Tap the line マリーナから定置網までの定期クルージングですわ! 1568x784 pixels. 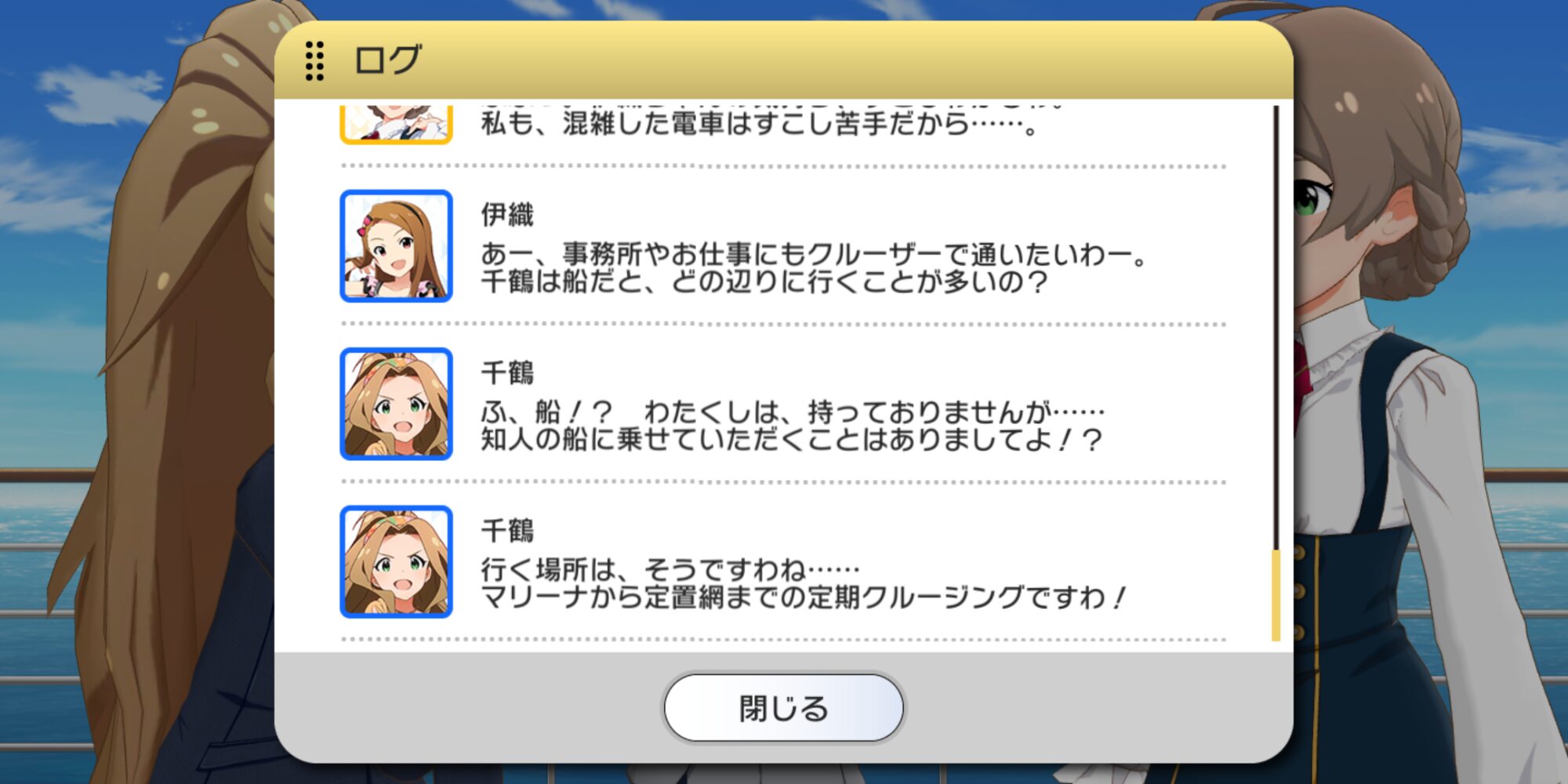(x=804, y=597)
